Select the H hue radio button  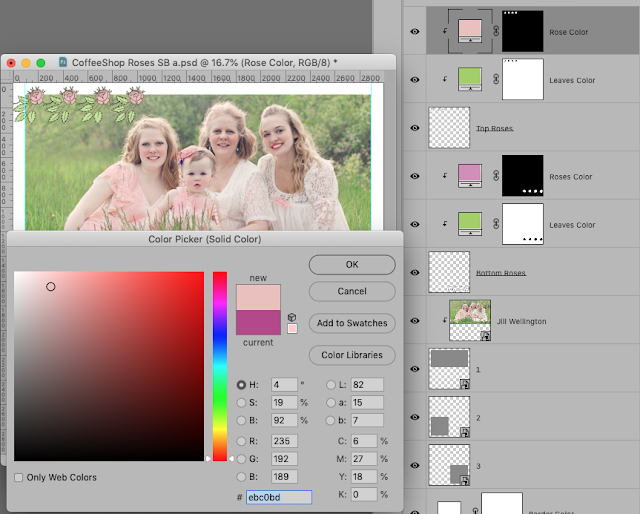(x=241, y=385)
